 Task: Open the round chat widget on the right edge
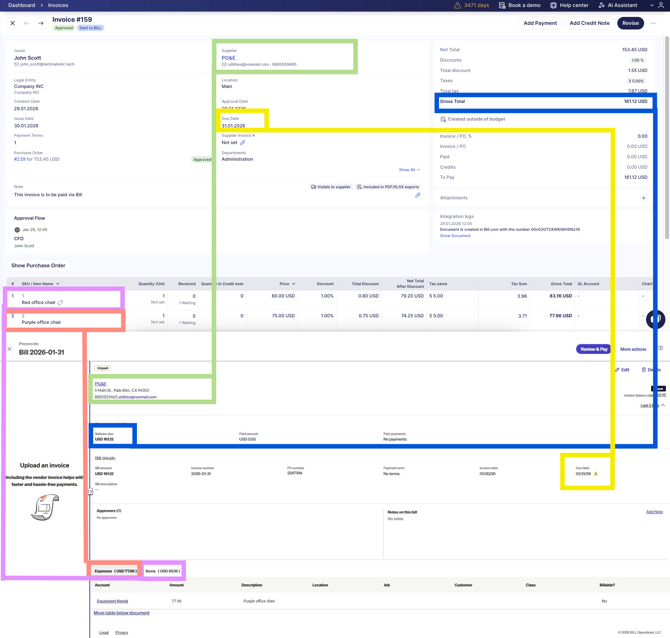point(655,319)
